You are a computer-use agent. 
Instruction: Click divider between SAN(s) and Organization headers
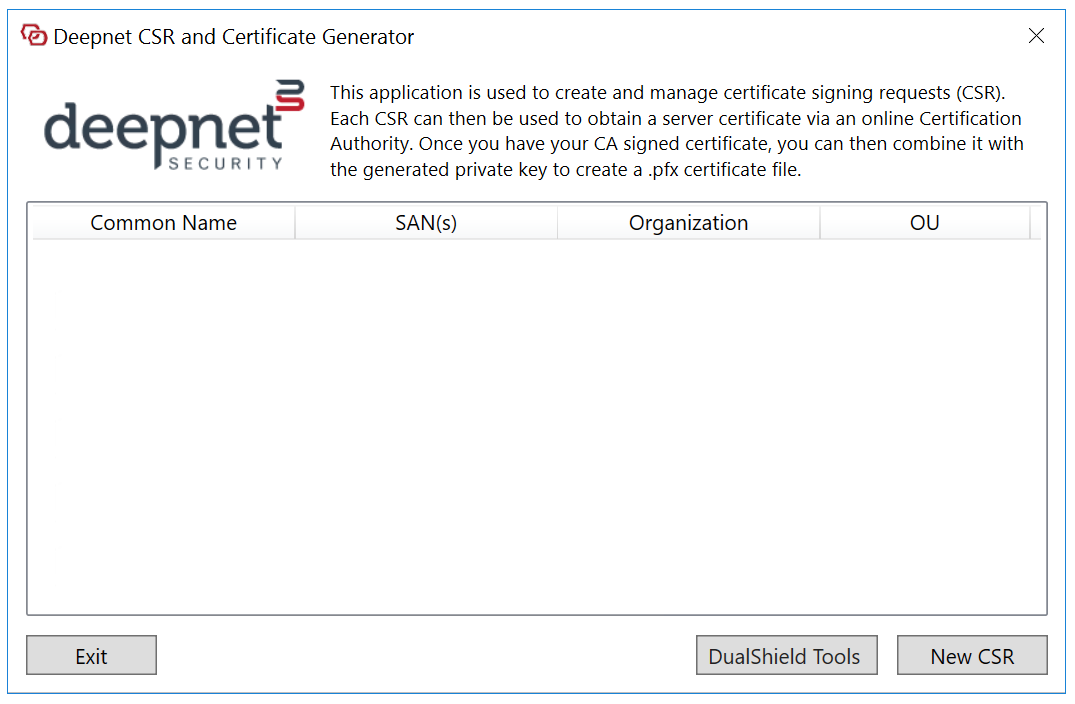(557, 223)
